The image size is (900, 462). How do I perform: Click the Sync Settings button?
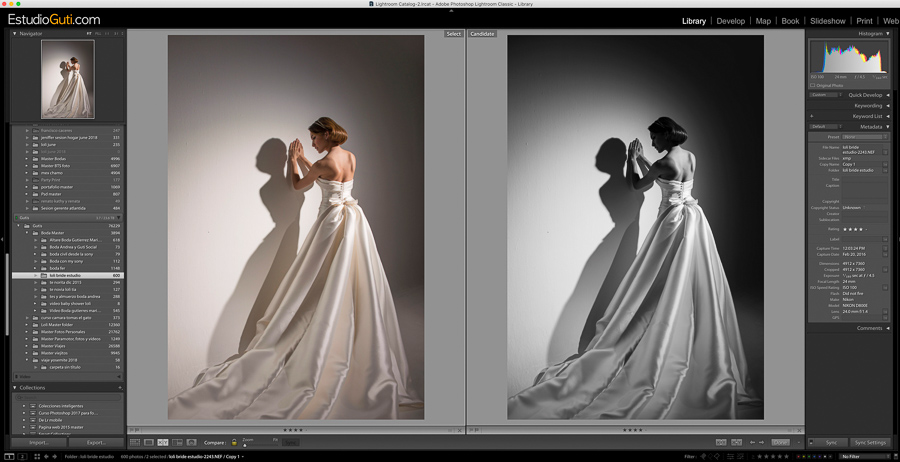coord(869,442)
